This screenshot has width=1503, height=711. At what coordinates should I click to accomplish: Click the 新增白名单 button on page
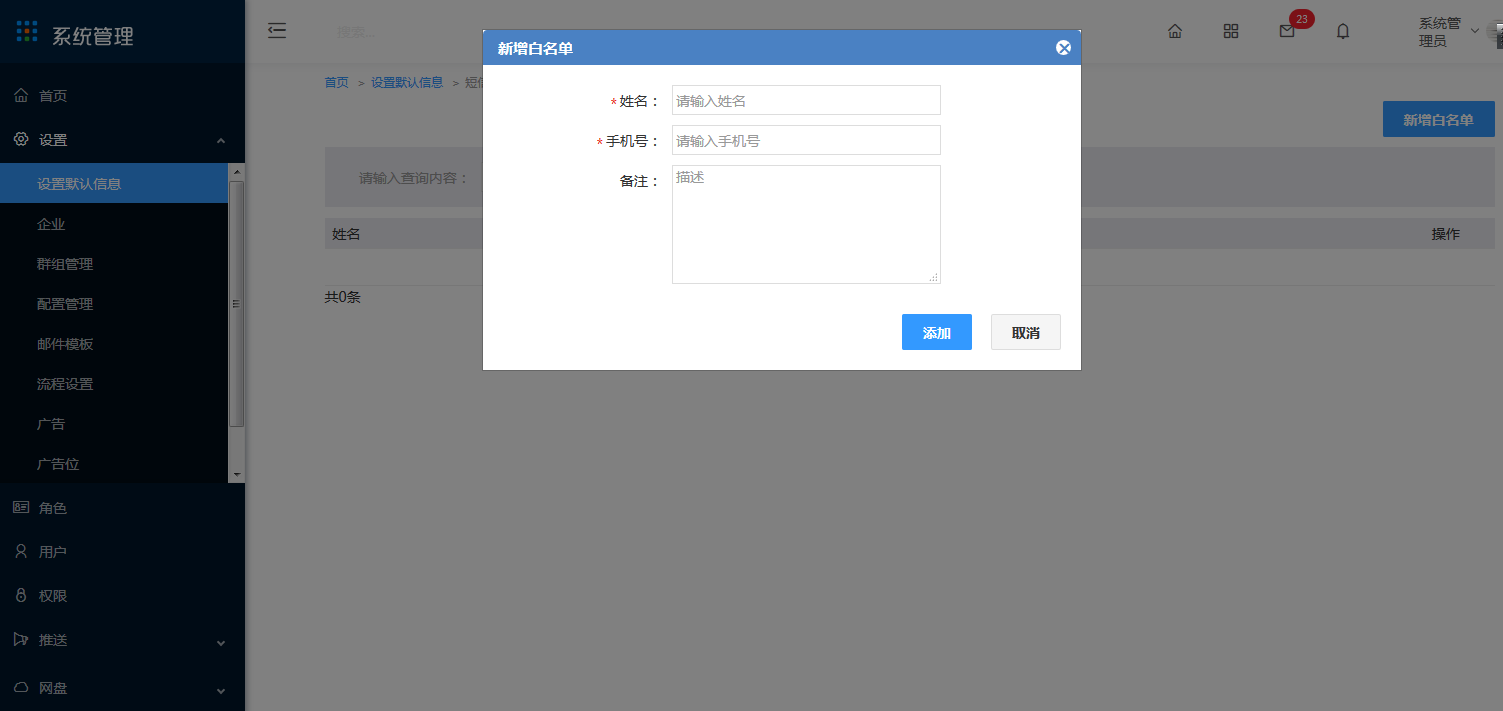coord(1438,119)
